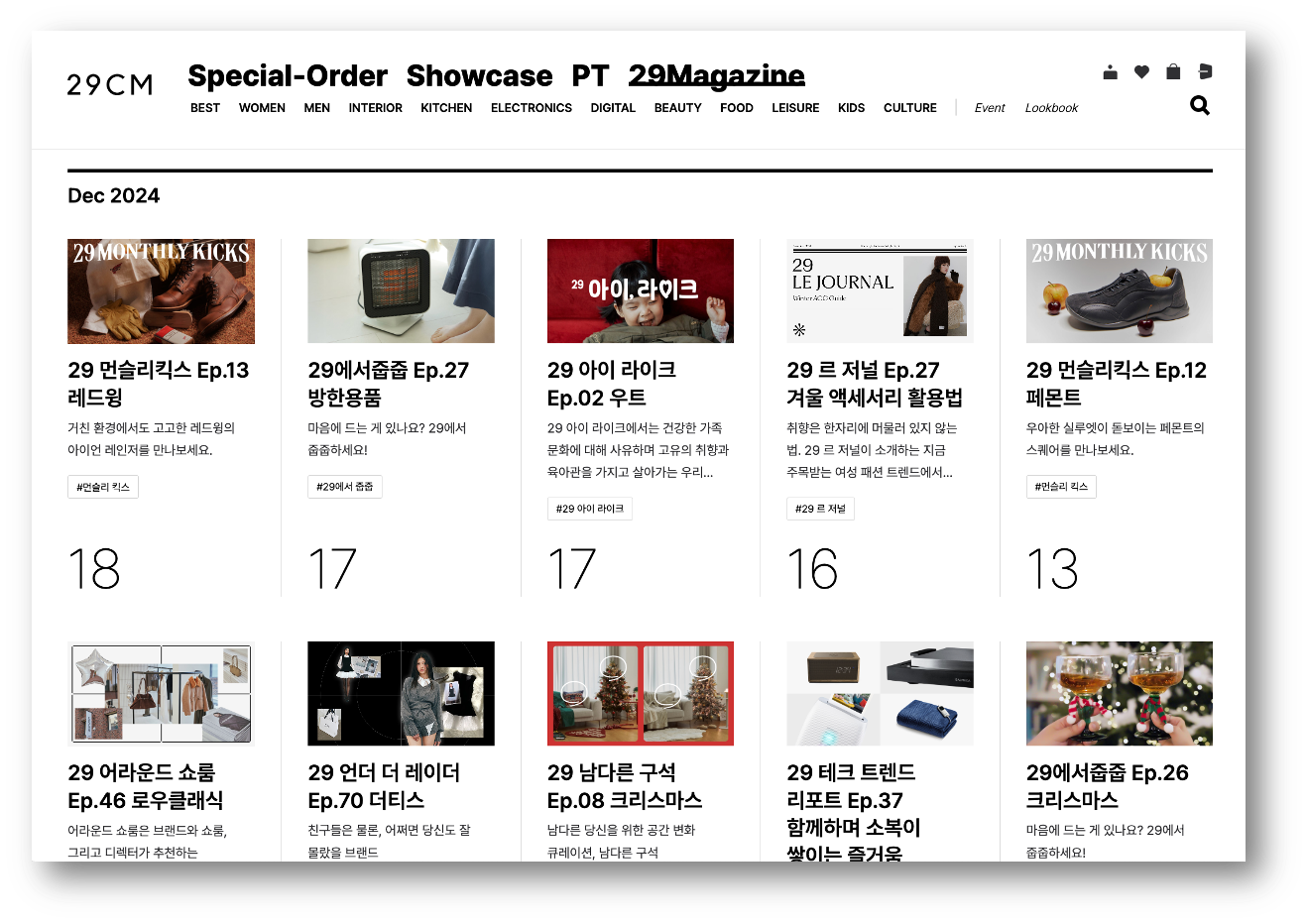
Task: Select the LEISURE category
Action: (795, 108)
